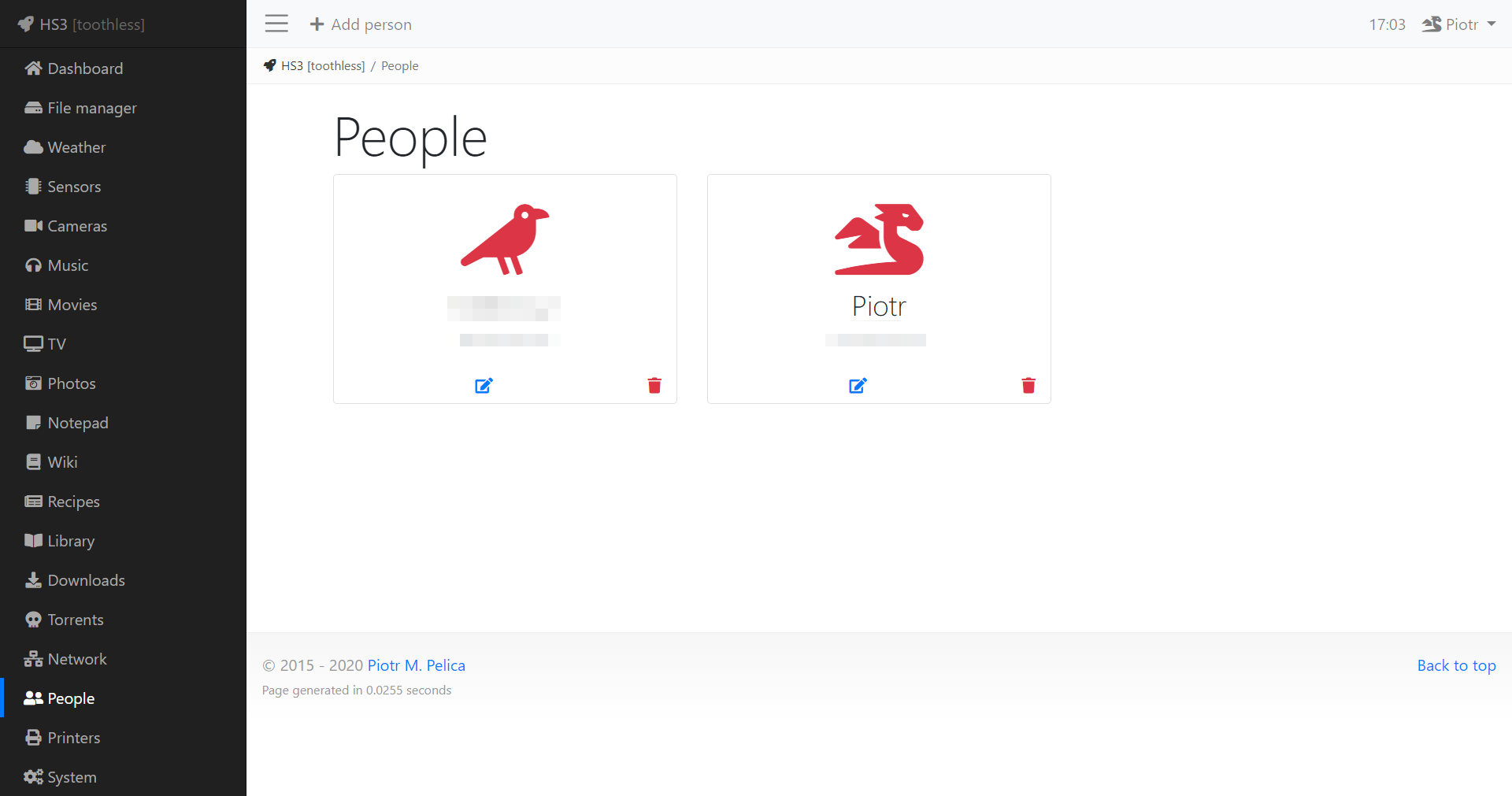Click the Back to top link
1512x796 pixels.
coord(1456,665)
